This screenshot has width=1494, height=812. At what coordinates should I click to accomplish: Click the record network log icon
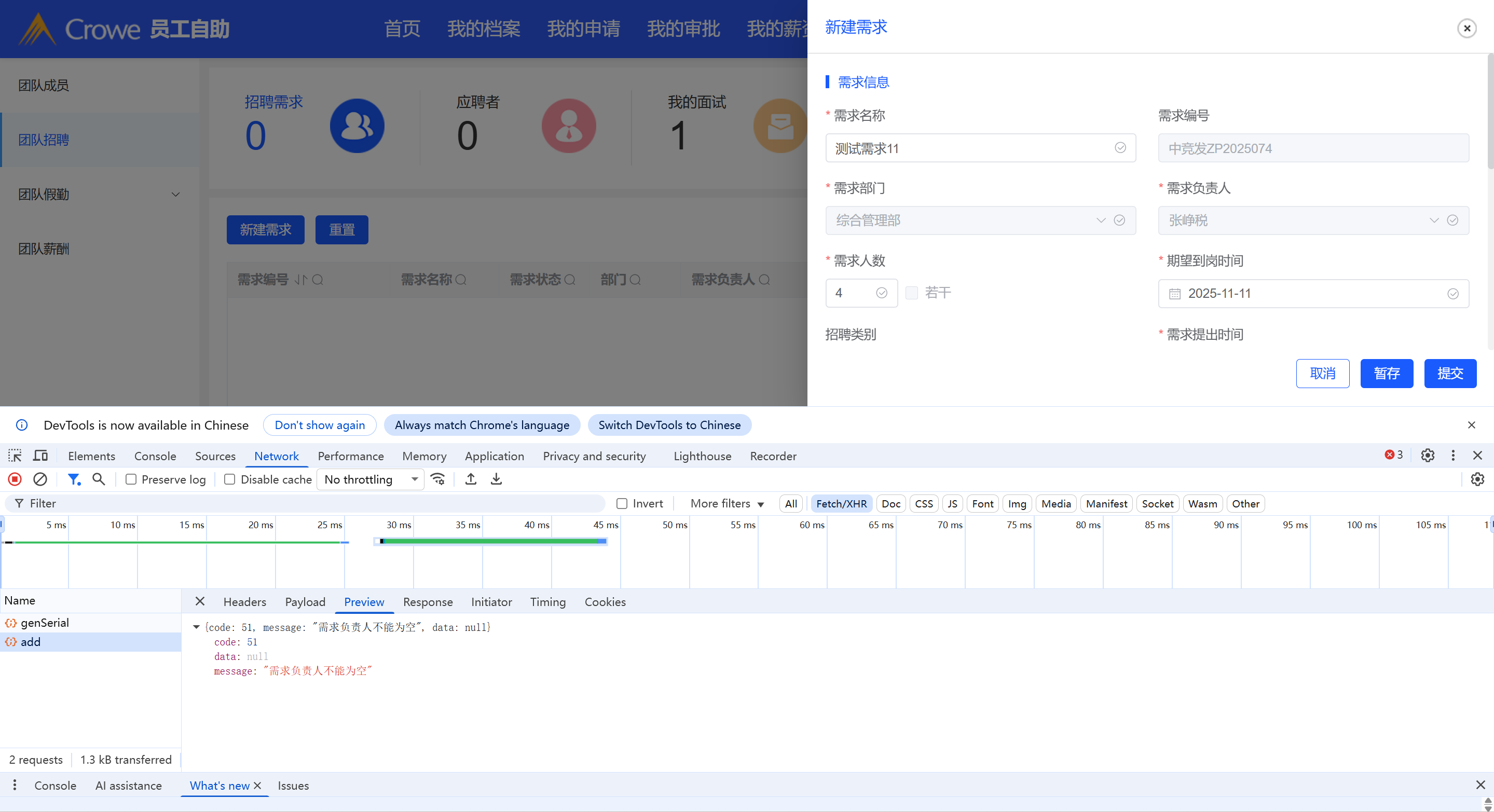(15, 479)
